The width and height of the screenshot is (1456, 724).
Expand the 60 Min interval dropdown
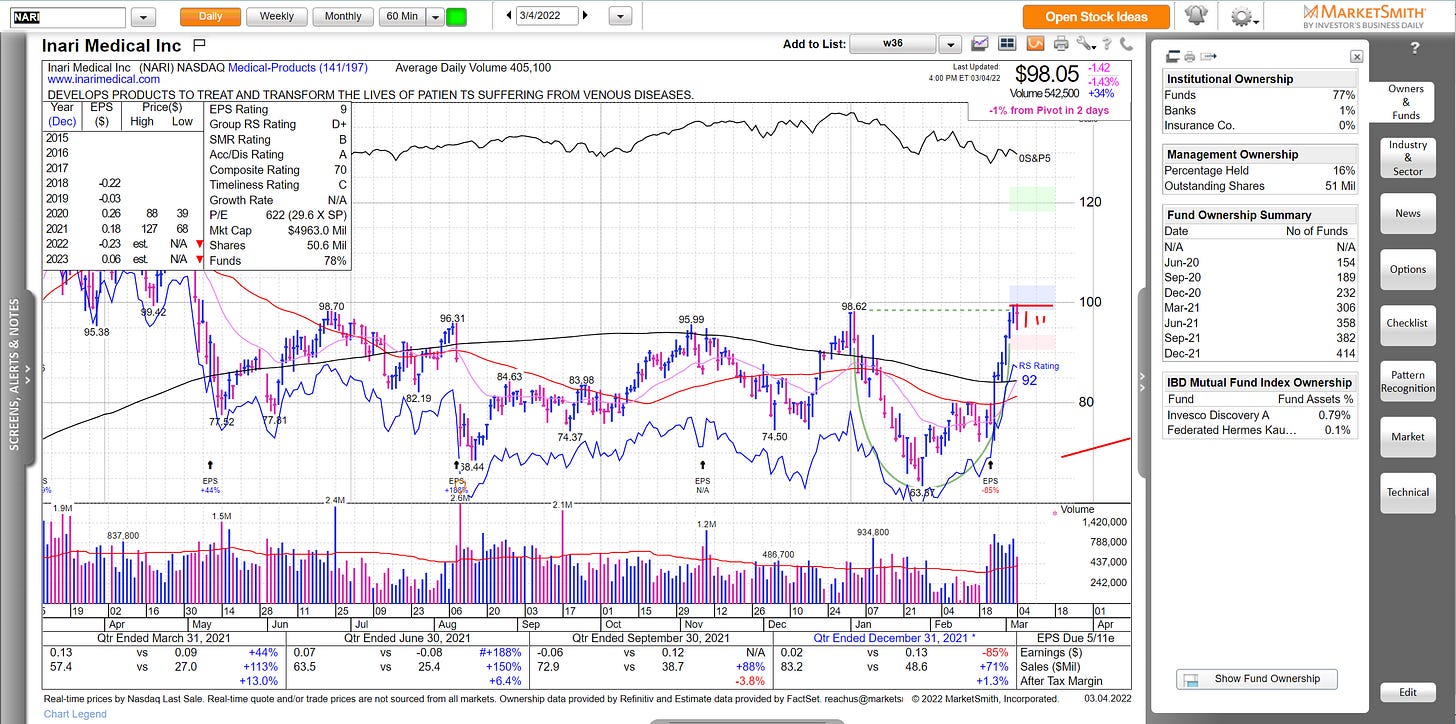click(434, 16)
